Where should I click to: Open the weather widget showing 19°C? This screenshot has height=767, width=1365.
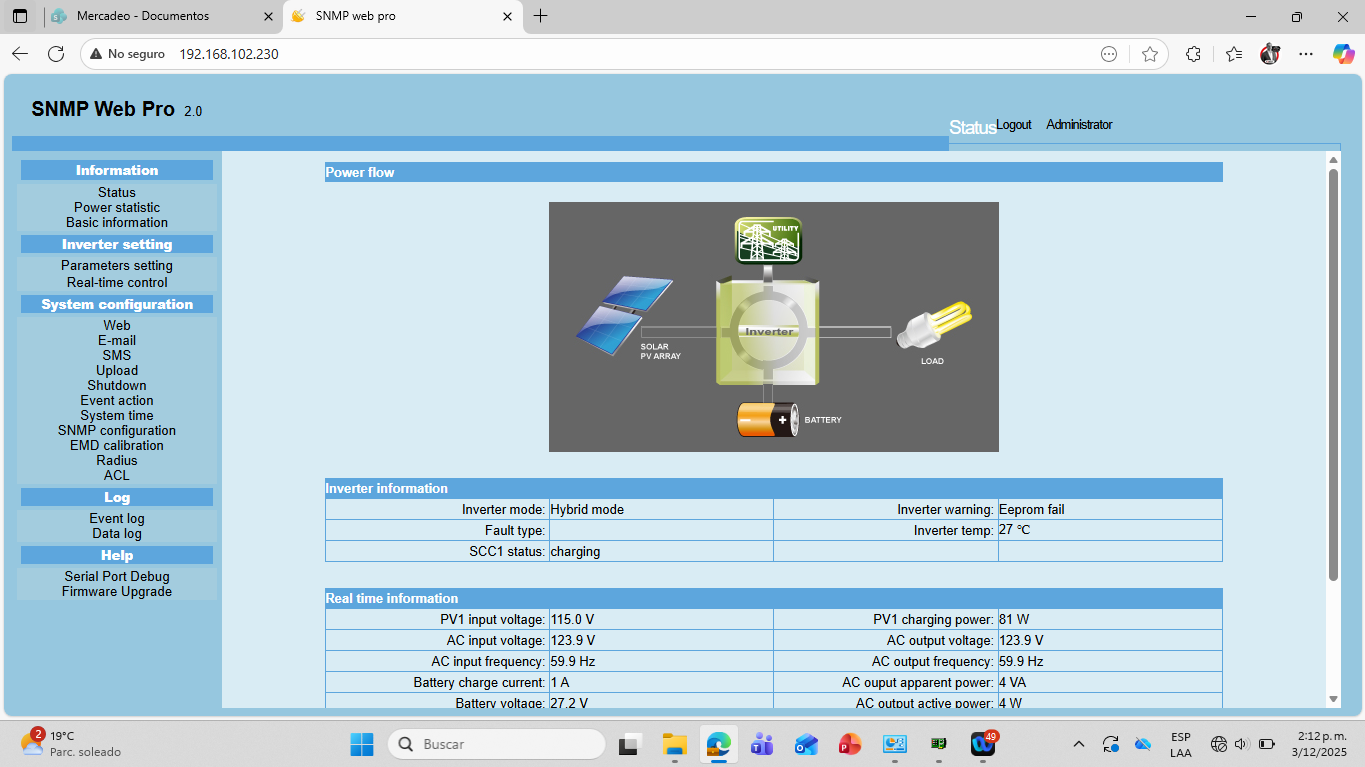[x=70, y=743]
